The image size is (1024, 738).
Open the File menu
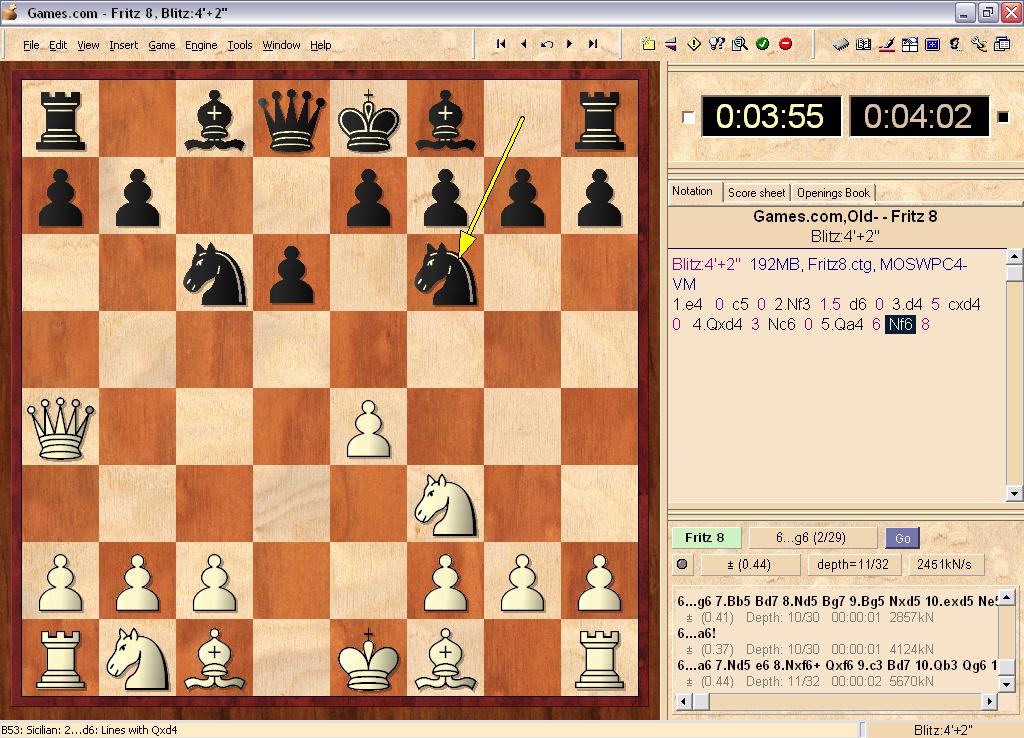pos(31,45)
